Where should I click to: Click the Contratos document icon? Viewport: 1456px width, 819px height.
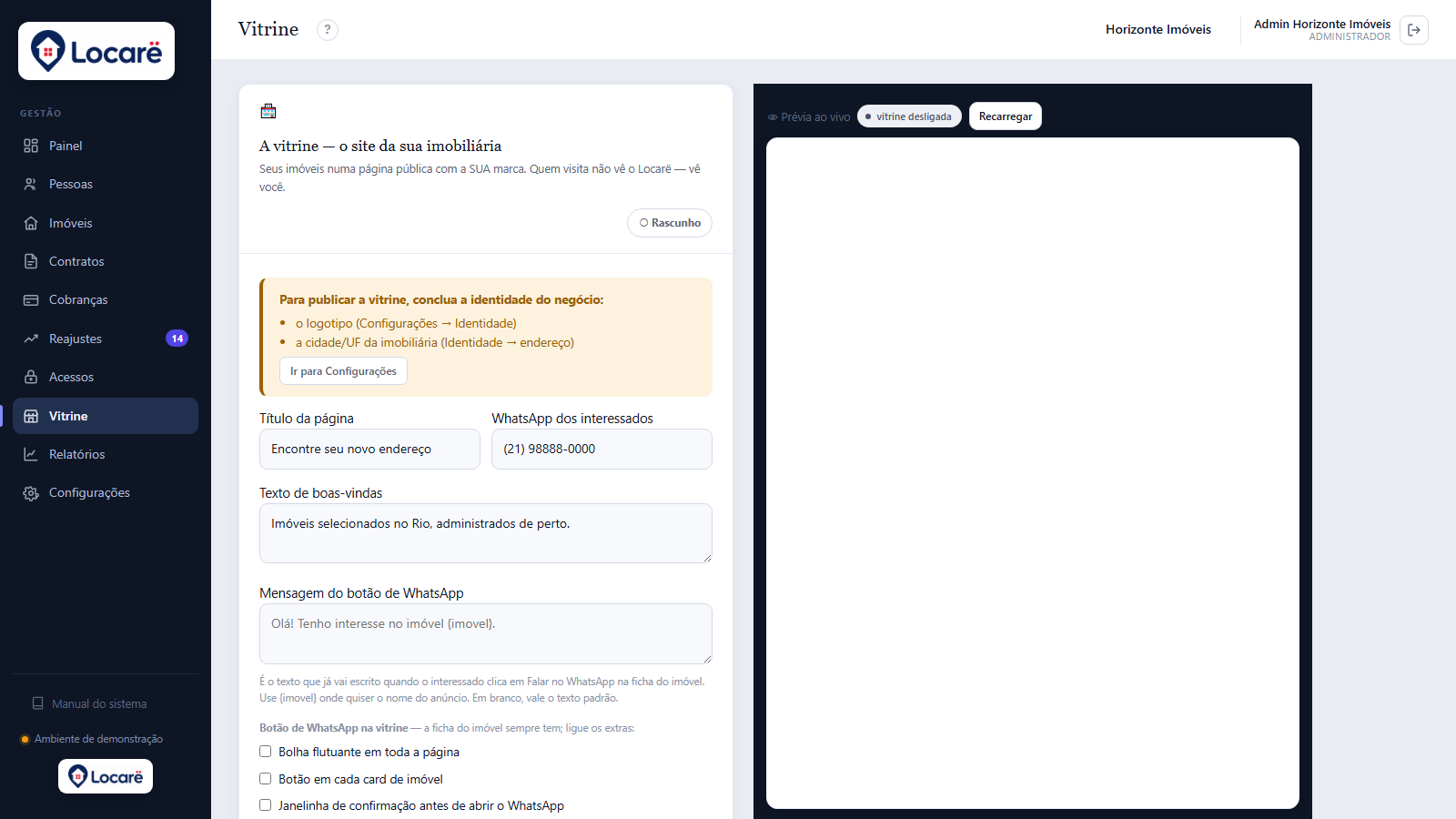(x=31, y=261)
